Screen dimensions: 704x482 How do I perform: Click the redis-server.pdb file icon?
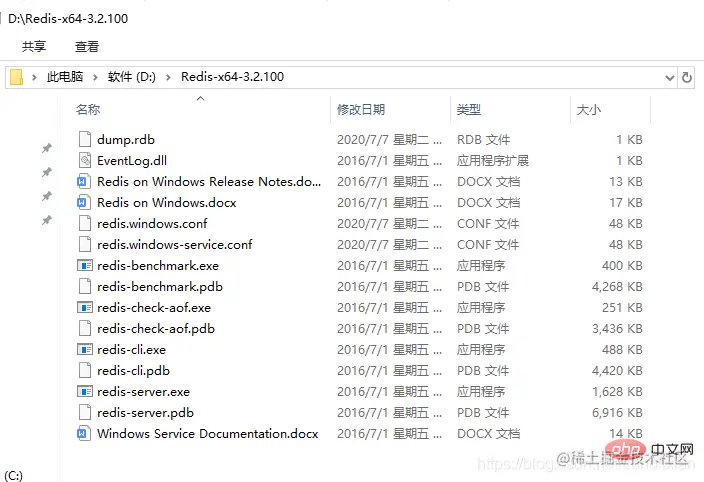[85, 412]
